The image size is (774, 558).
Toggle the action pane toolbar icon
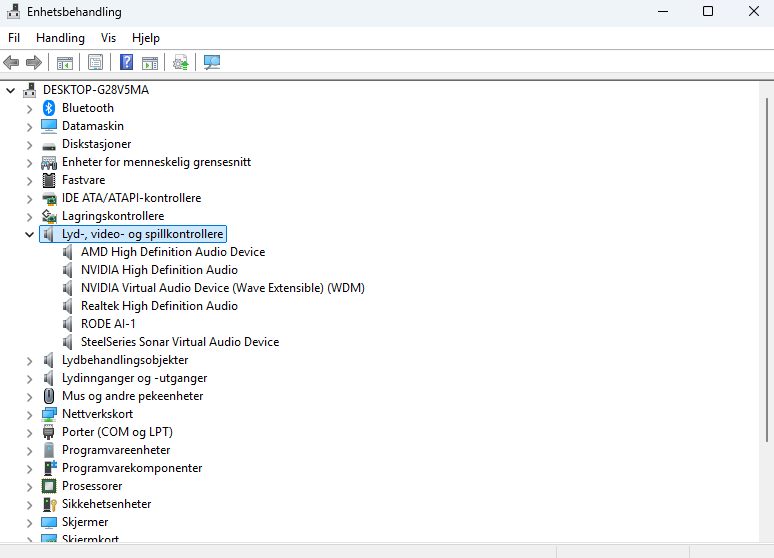[150, 63]
